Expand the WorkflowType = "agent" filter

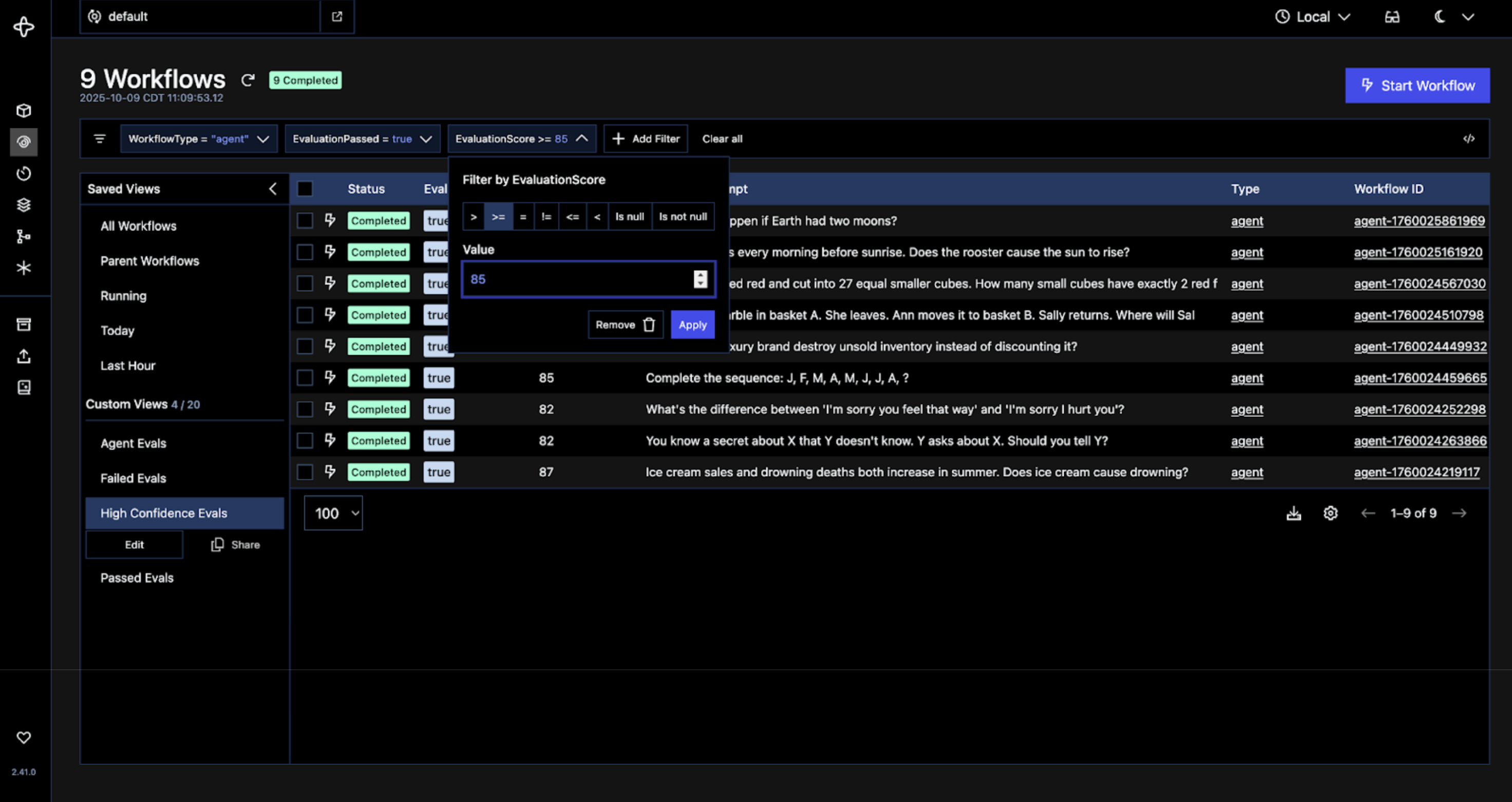coord(198,139)
